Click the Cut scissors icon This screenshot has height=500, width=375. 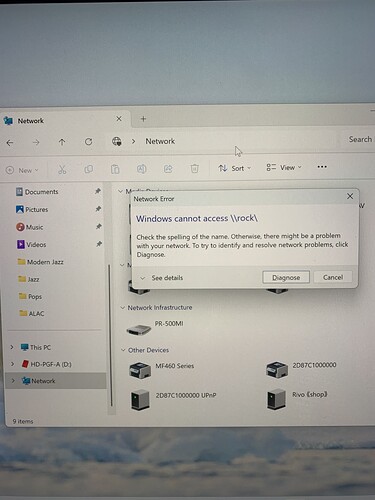point(62,169)
